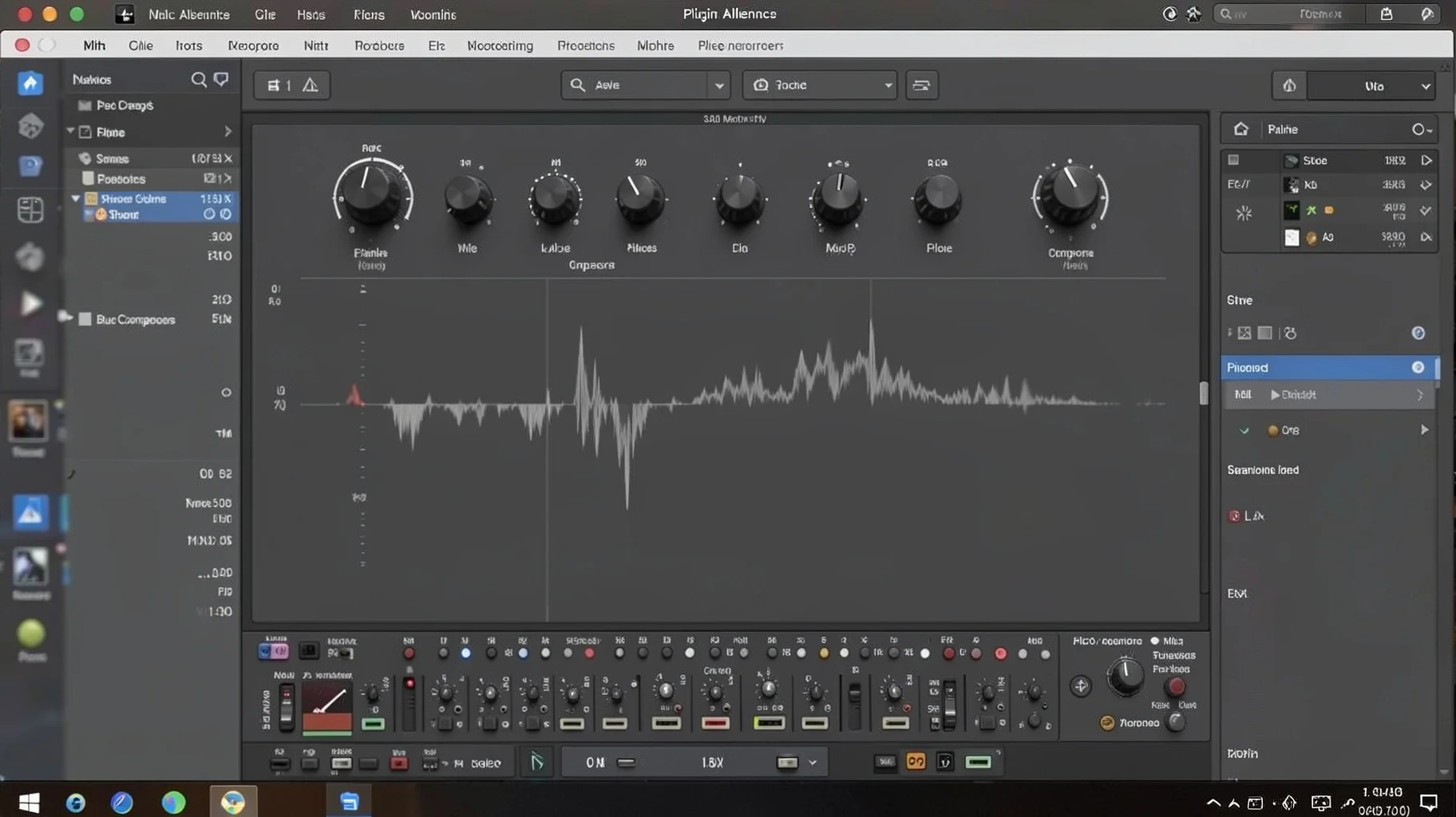Click the gray square icon under Stne
Viewport: 1456px width, 817px height.
click(x=1264, y=333)
